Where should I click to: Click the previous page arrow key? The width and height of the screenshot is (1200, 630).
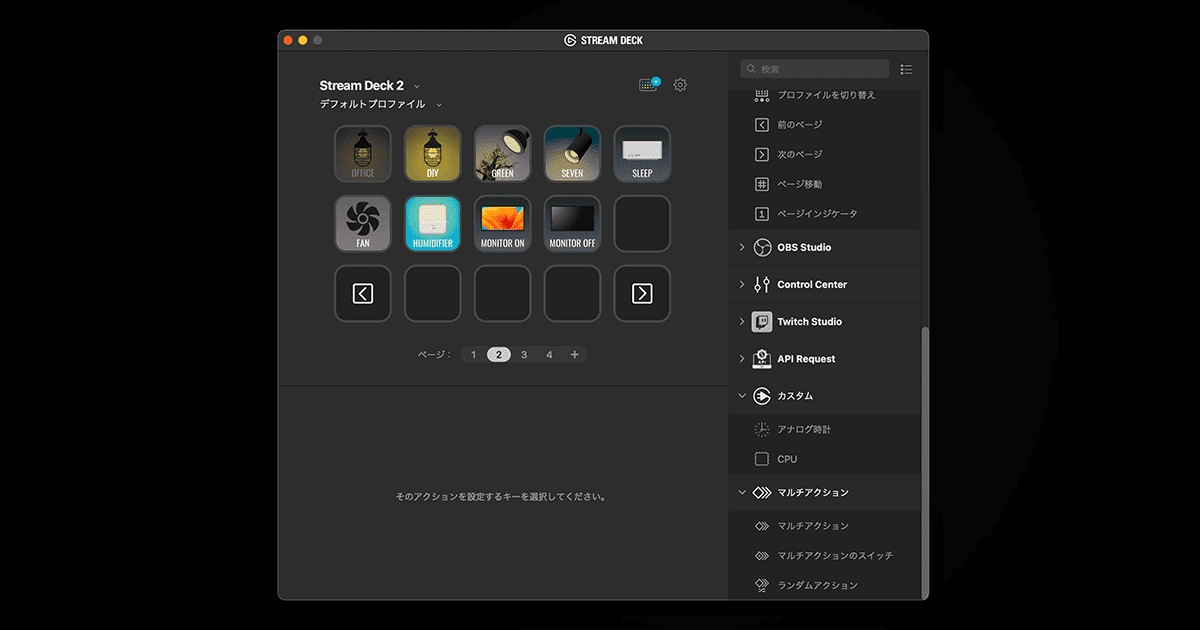(x=363, y=294)
